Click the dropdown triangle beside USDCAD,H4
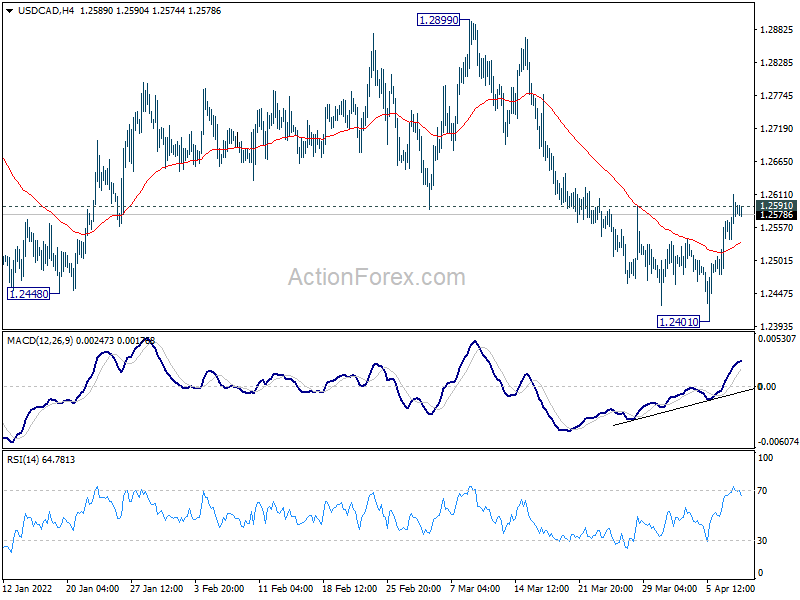 9,11
